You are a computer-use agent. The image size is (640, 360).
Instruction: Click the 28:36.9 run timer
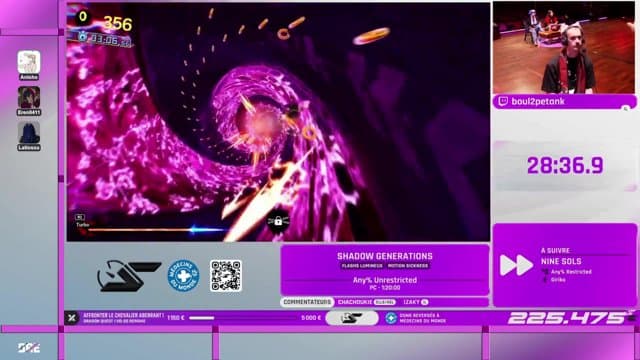tap(565, 166)
